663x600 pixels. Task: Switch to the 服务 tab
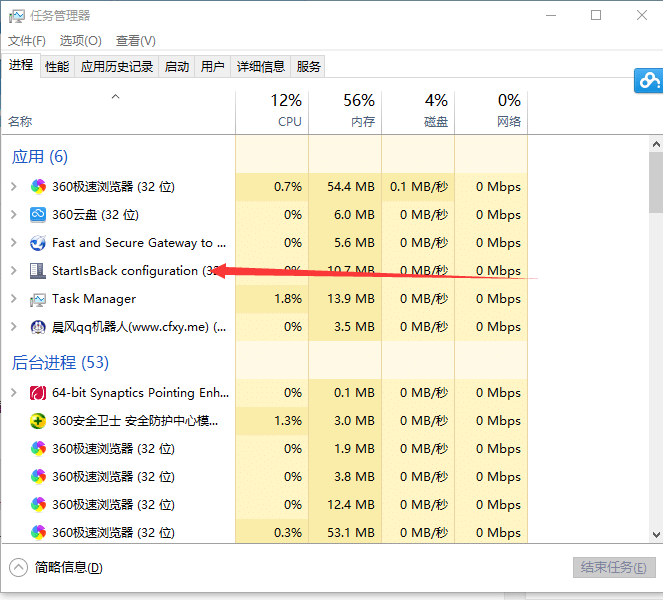point(308,66)
